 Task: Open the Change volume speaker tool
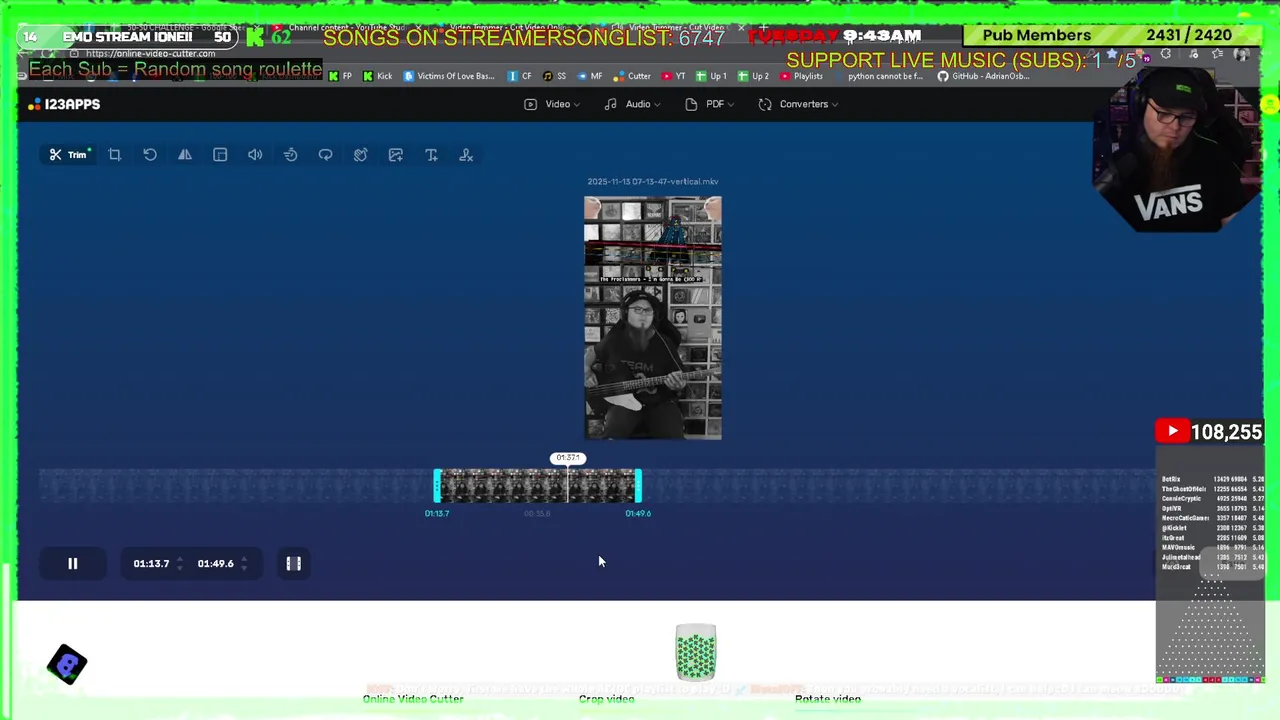[x=255, y=155]
